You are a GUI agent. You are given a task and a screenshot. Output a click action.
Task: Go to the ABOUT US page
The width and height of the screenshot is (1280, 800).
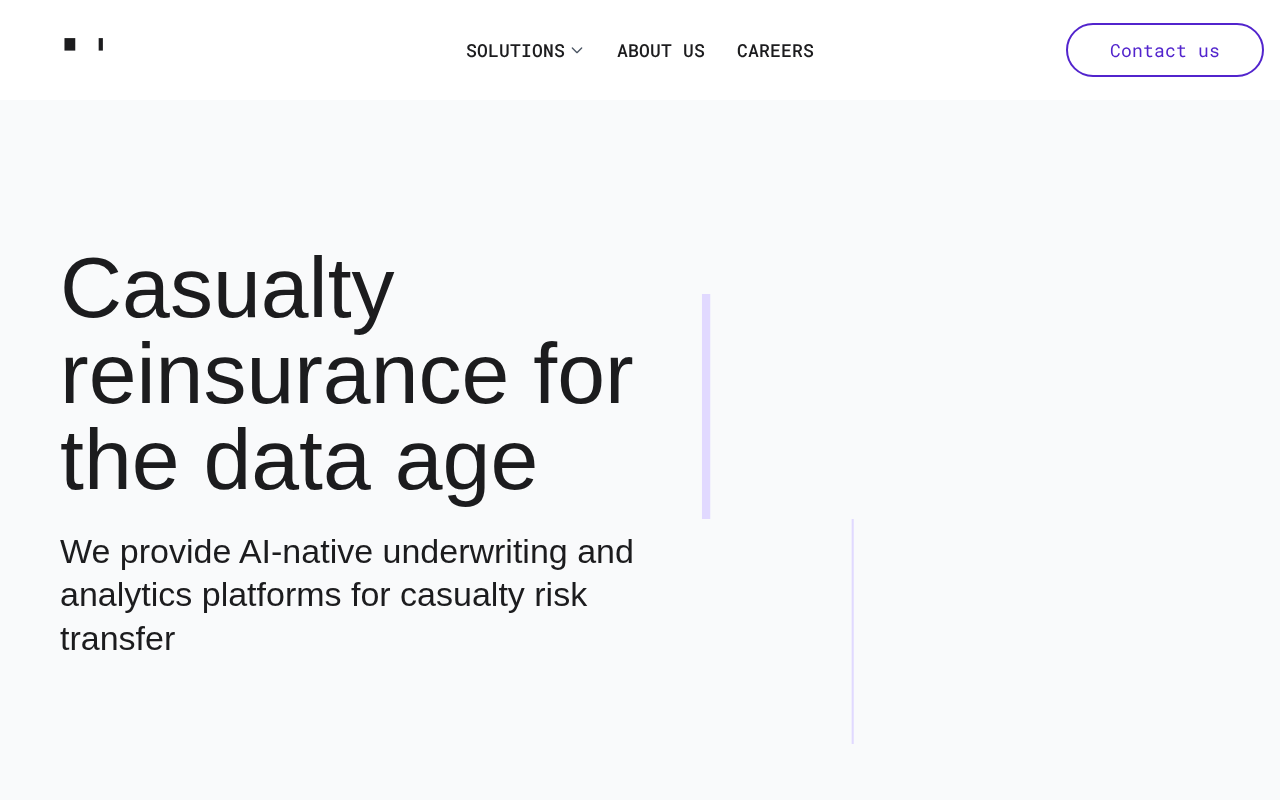point(661,51)
